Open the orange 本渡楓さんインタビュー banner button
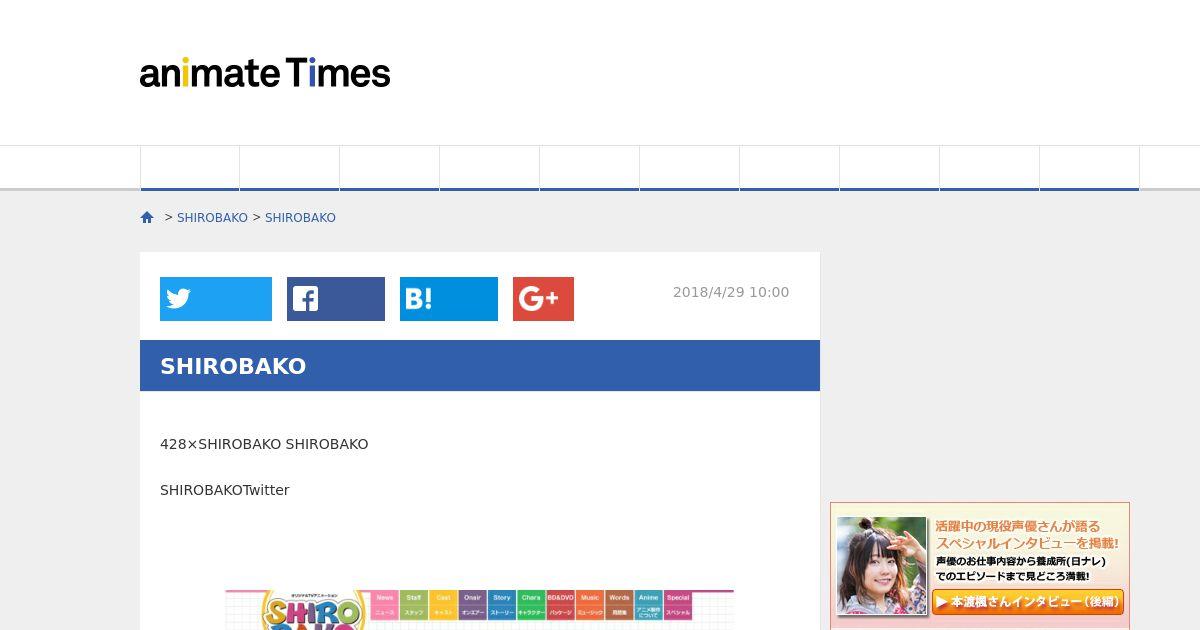 click(1028, 602)
